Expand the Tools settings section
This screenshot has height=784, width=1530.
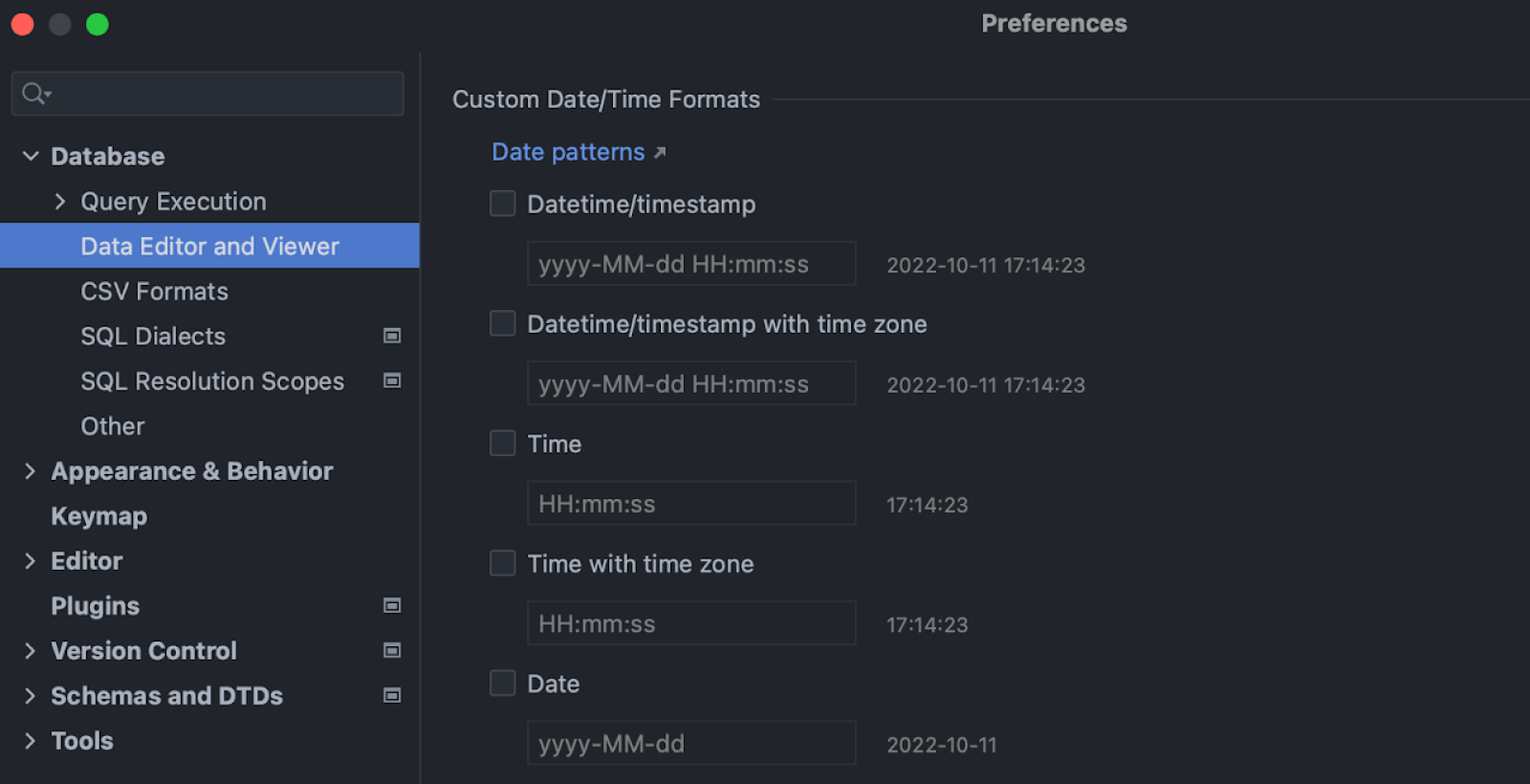coord(31,740)
